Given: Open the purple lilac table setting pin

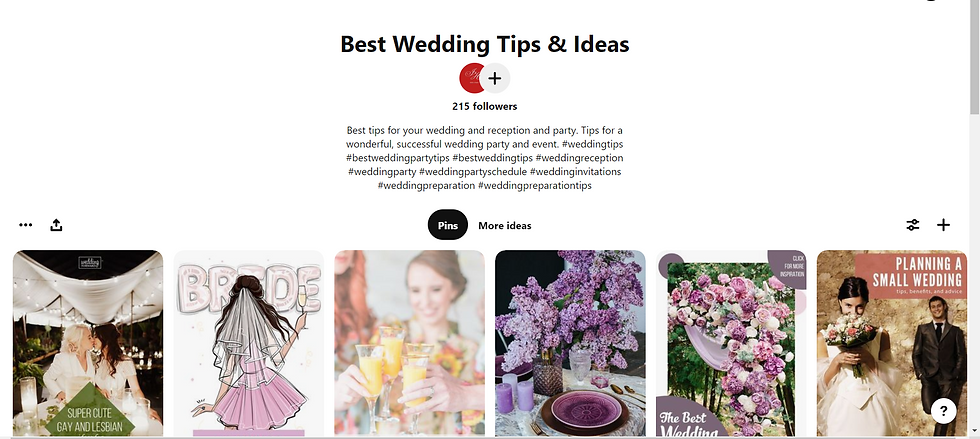Looking at the screenshot, I should click(570, 343).
